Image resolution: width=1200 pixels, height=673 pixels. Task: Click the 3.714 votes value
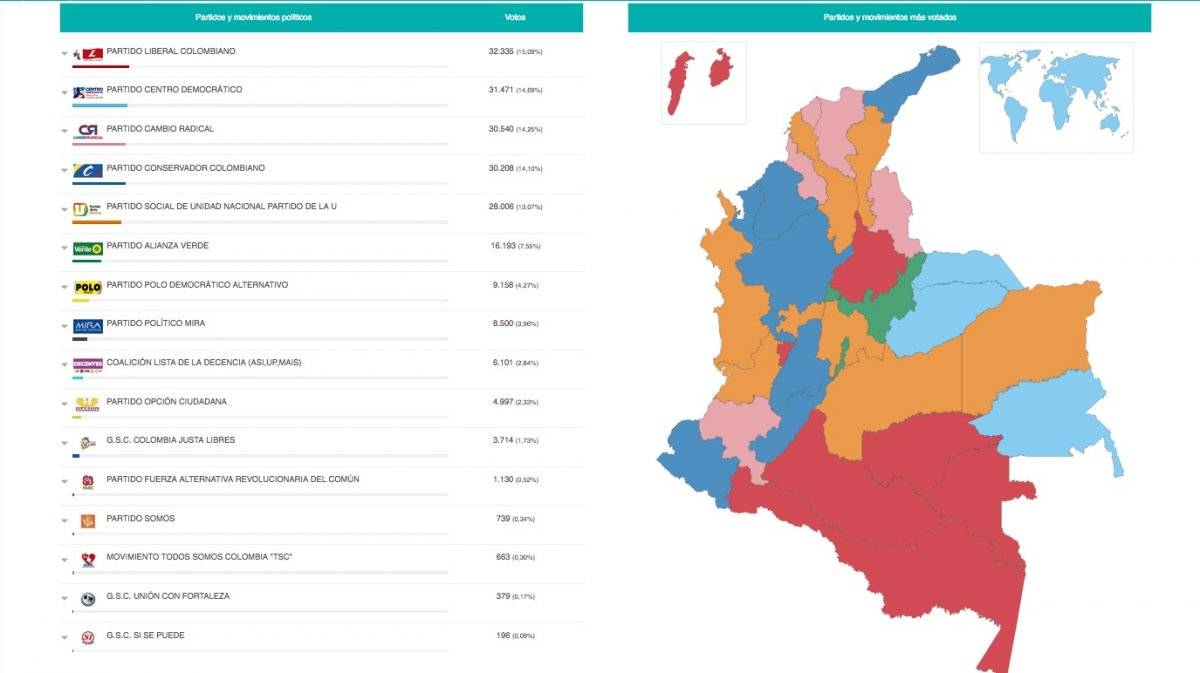(x=503, y=441)
